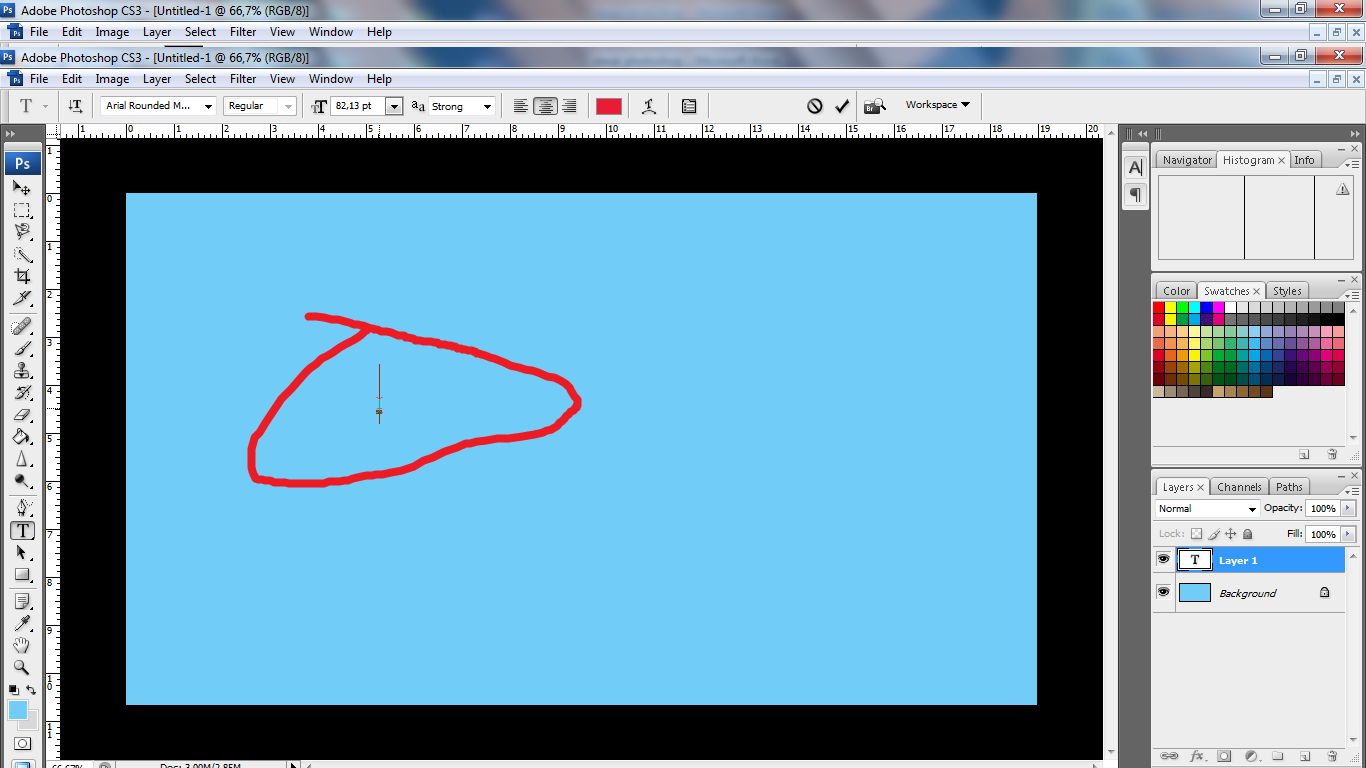1366x768 pixels.
Task: Open the Normal blend mode dropdown
Action: 1206,509
